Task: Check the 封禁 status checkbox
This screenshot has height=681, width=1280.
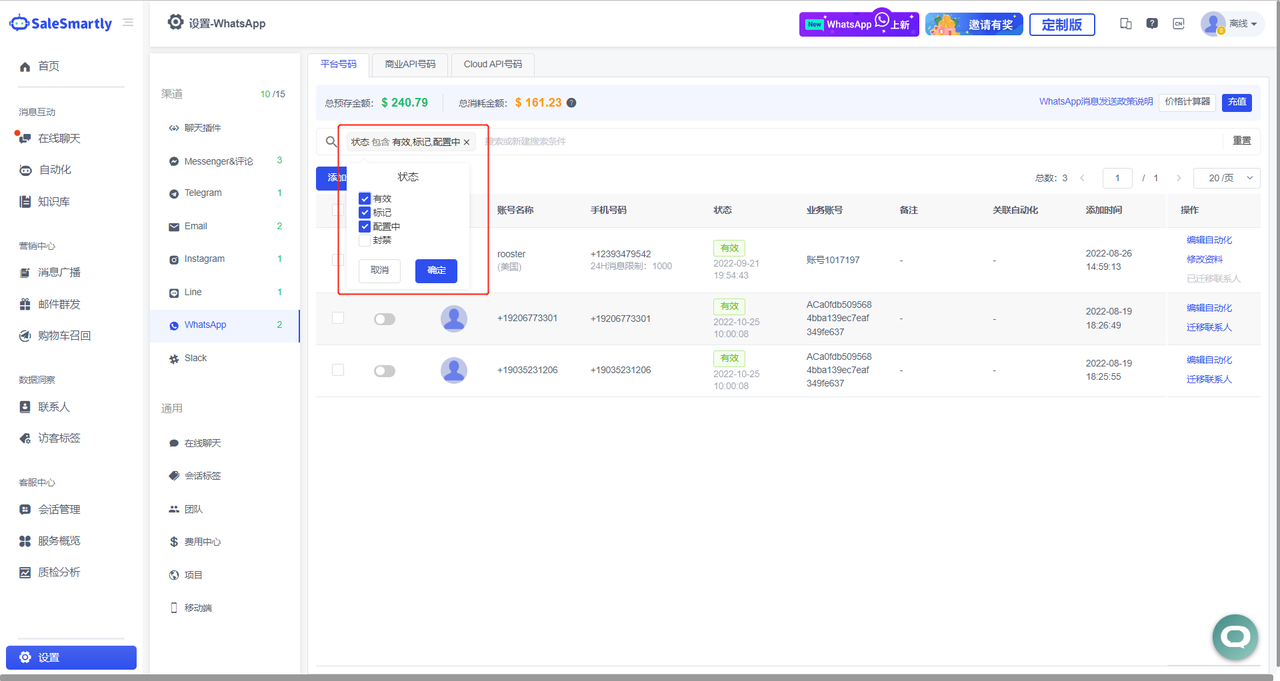Action: pyautogui.click(x=365, y=240)
